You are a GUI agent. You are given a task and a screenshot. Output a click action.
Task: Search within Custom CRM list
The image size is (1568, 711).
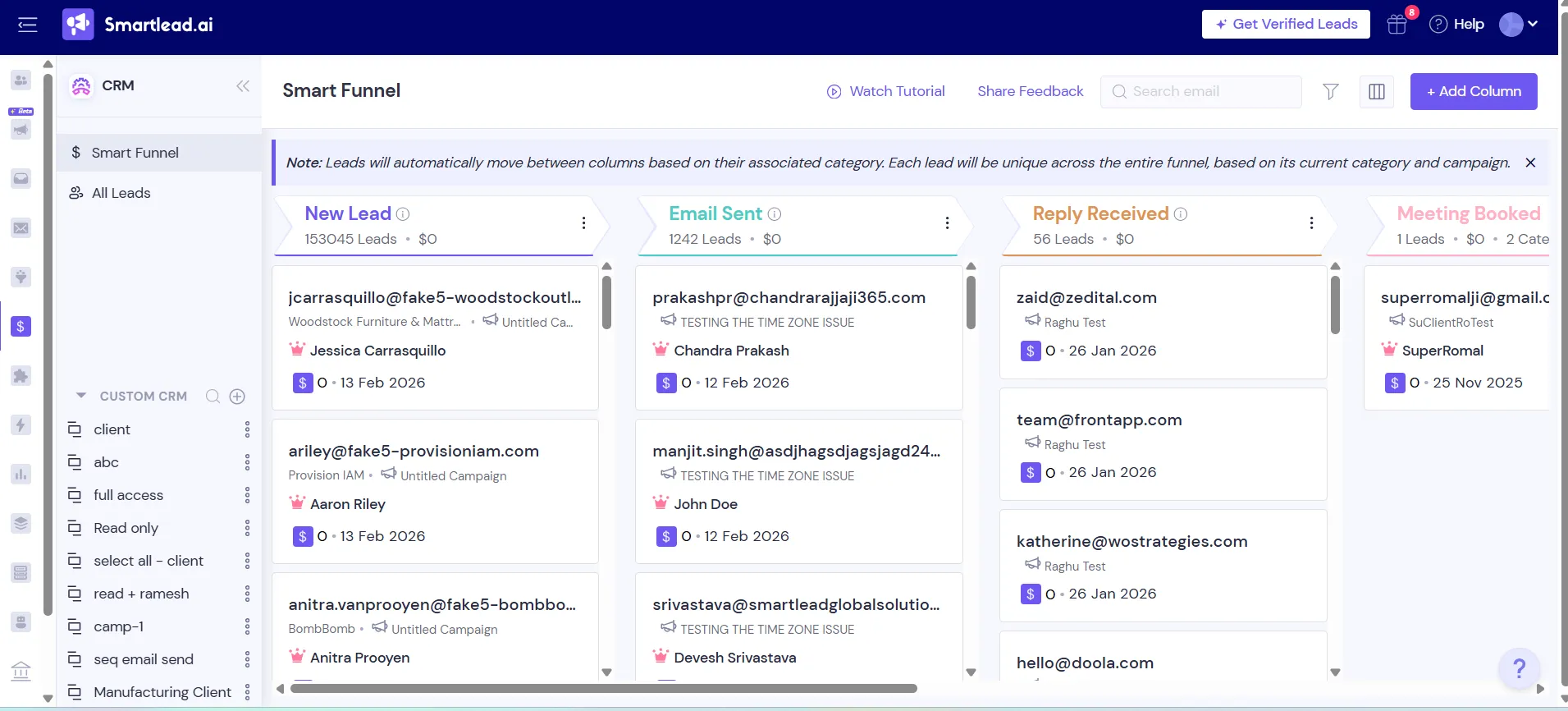pos(213,397)
